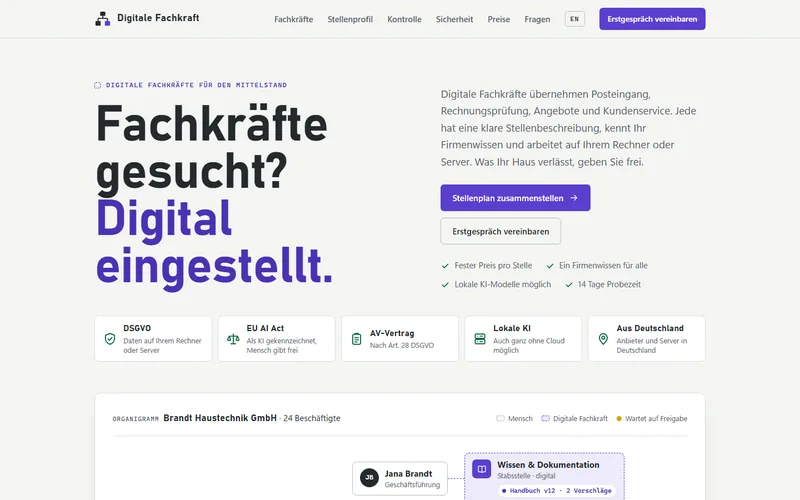Image resolution: width=800 pixels, height=500 pixels.
Task: Click the arrow in Stellenplan zusammenstellen
Action: click(574, 197)
